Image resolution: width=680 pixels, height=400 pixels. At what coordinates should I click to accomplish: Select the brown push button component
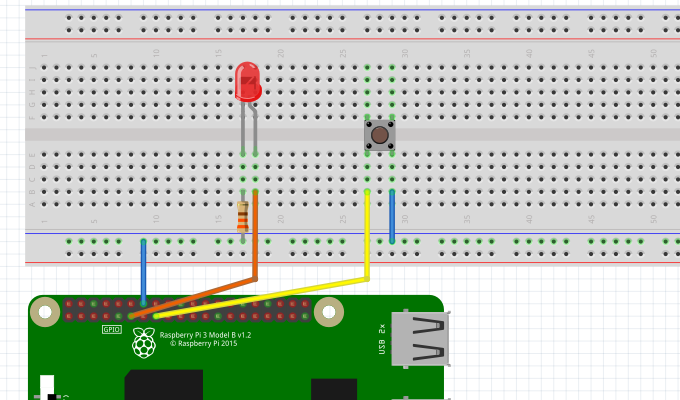pos(380,135)
